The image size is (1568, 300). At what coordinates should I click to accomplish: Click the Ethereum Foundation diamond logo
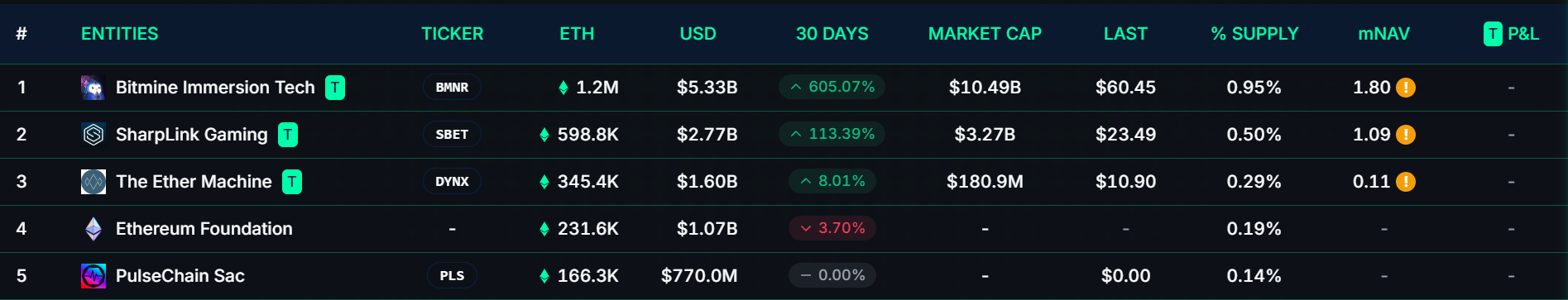pyautogui.click(x=94, y=229)
